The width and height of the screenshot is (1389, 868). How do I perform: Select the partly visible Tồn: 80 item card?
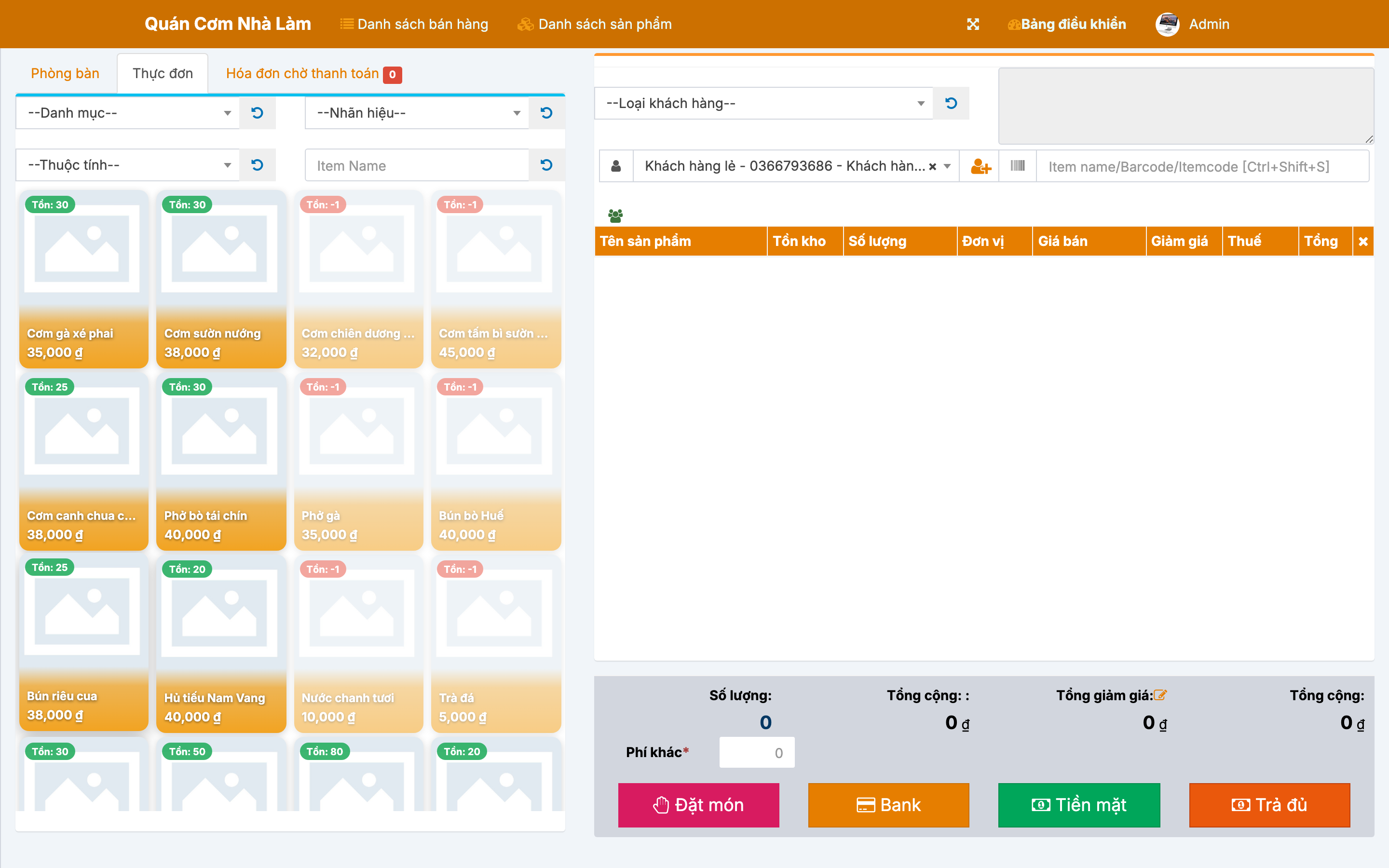(359, 774)
